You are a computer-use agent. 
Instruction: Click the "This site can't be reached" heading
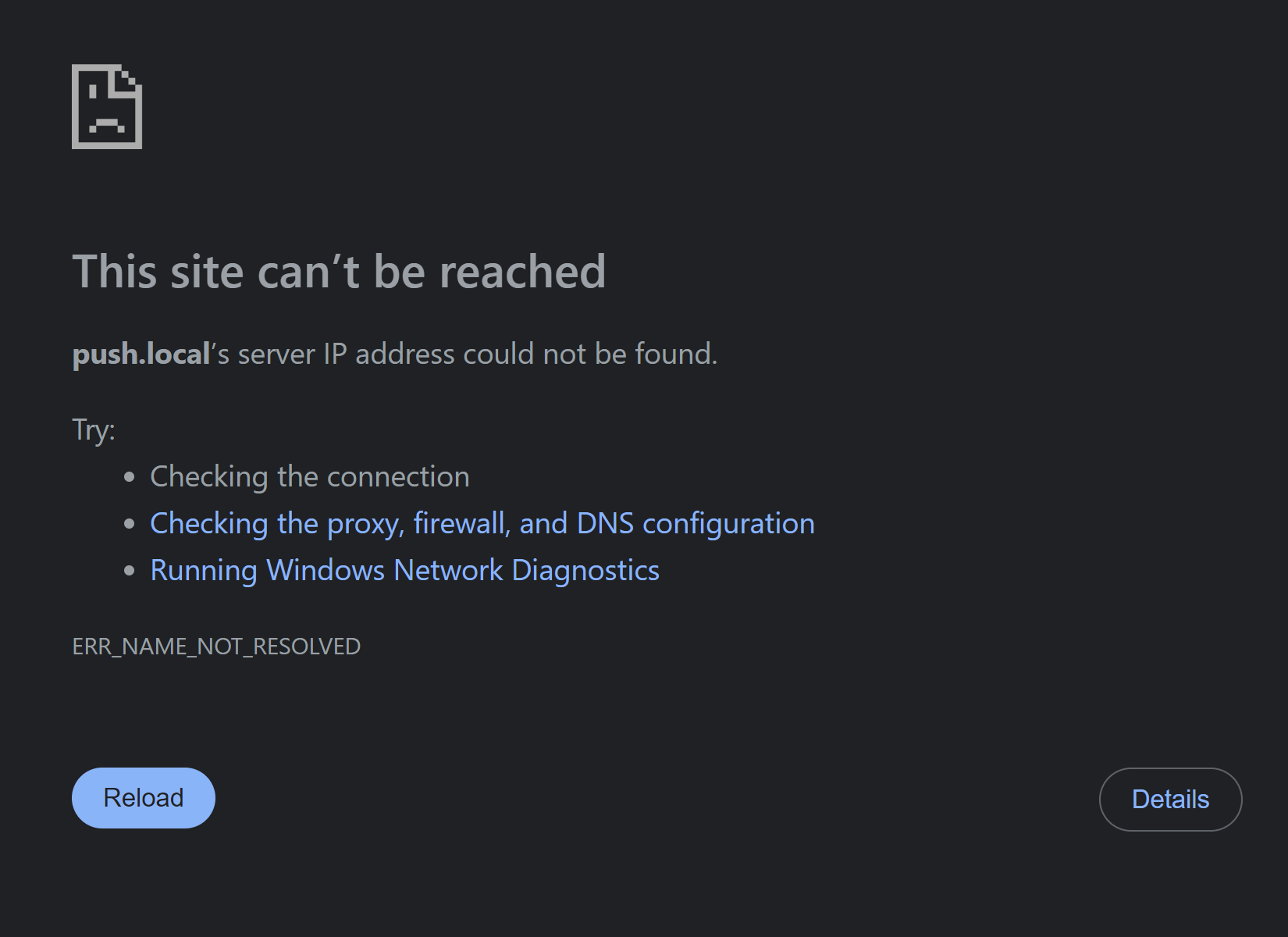pos(339,272)
